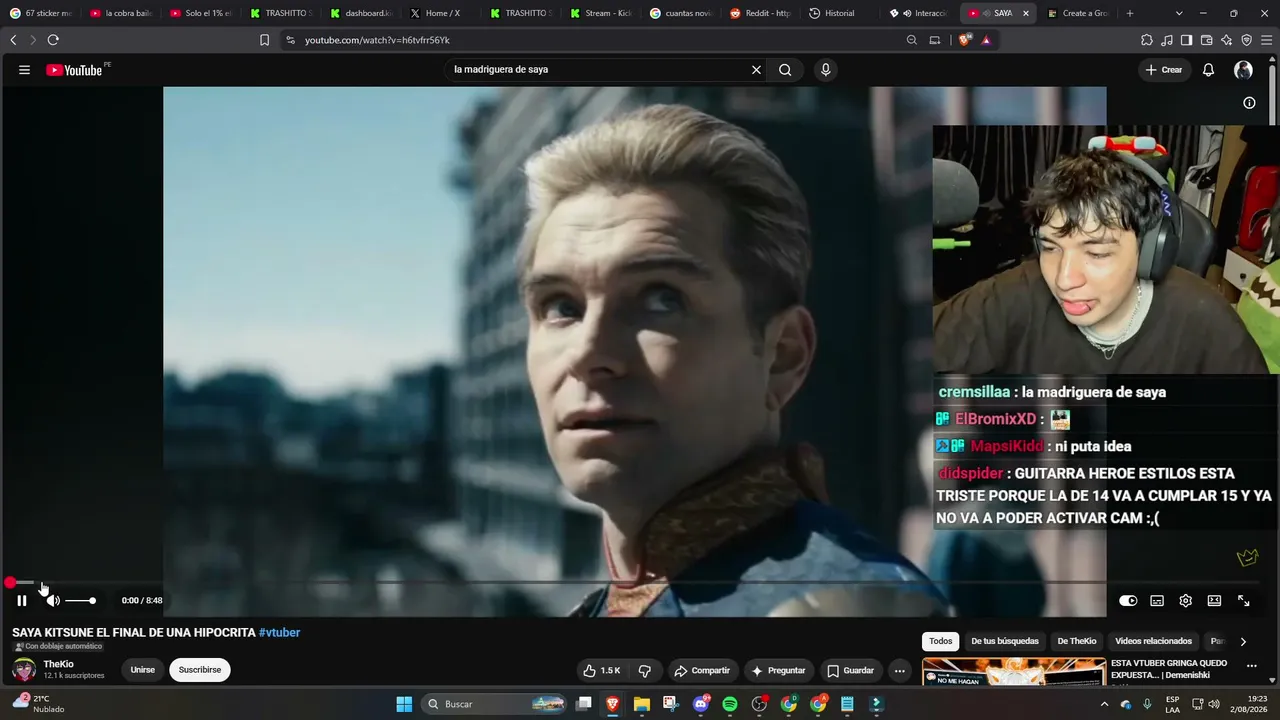Screen dimensions: 1280x720
Task: Adjust the video volume slider
Action: [80, 600]
